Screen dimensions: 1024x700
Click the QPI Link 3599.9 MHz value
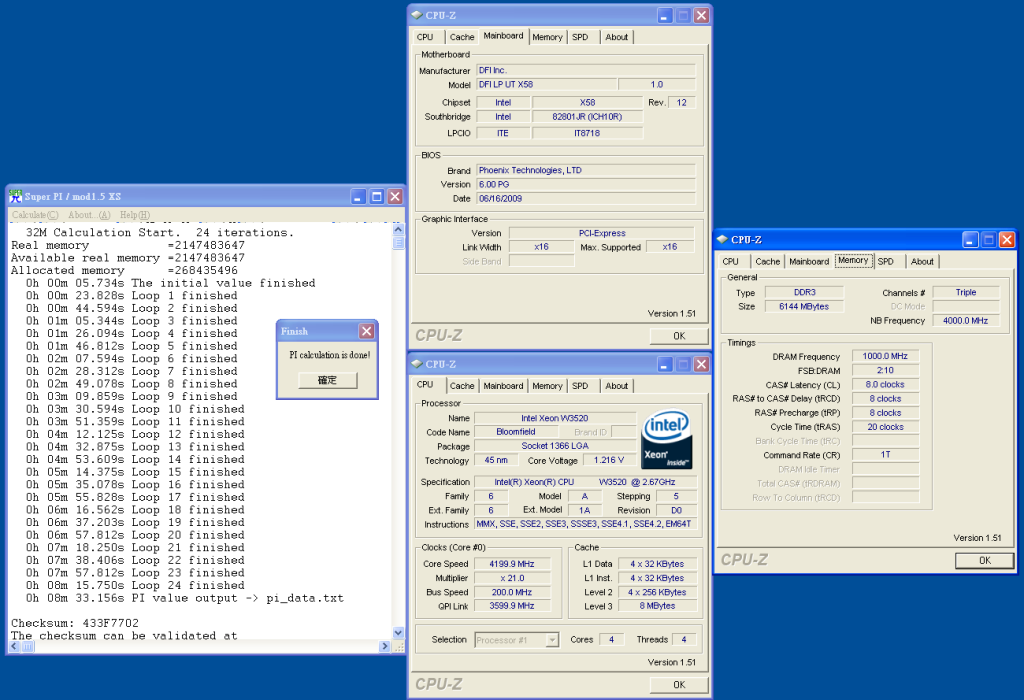[513, 606]
